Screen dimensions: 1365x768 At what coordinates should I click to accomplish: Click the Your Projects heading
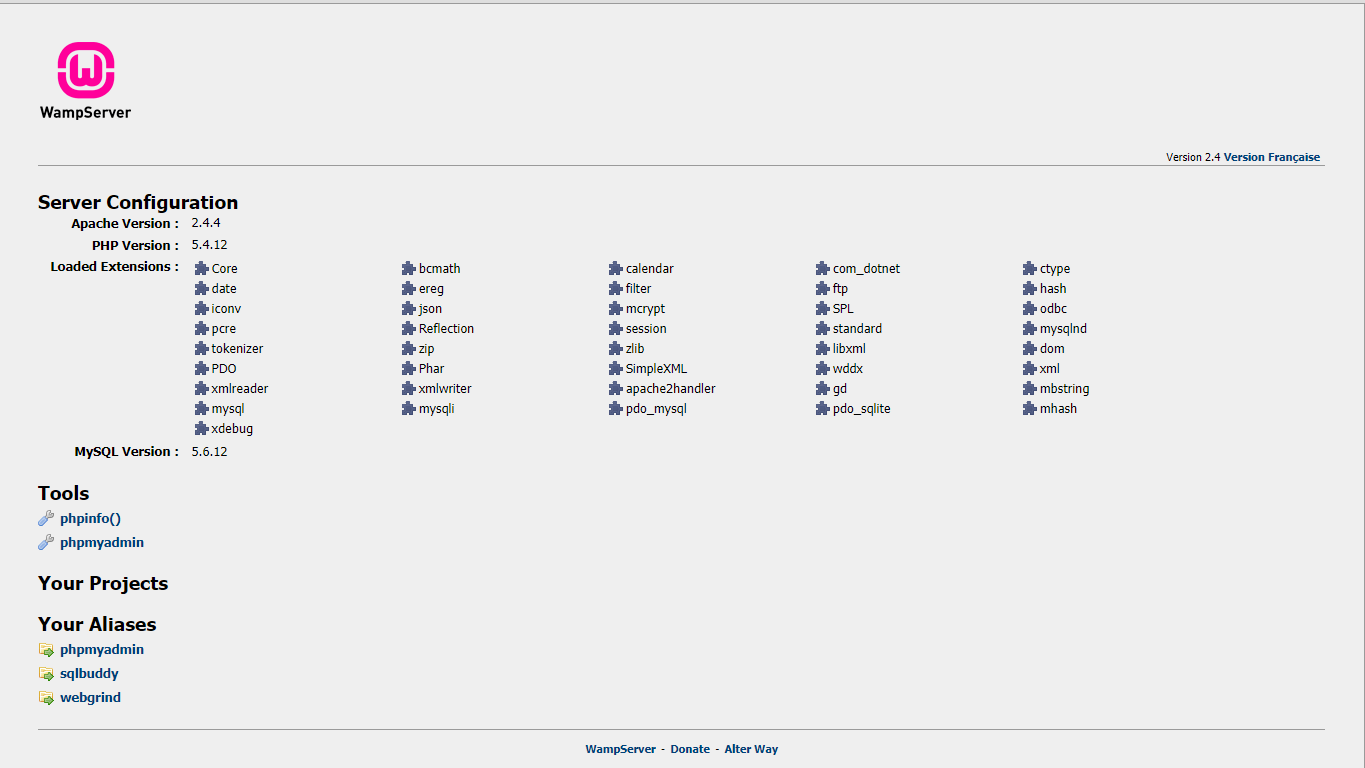point(103,584)
